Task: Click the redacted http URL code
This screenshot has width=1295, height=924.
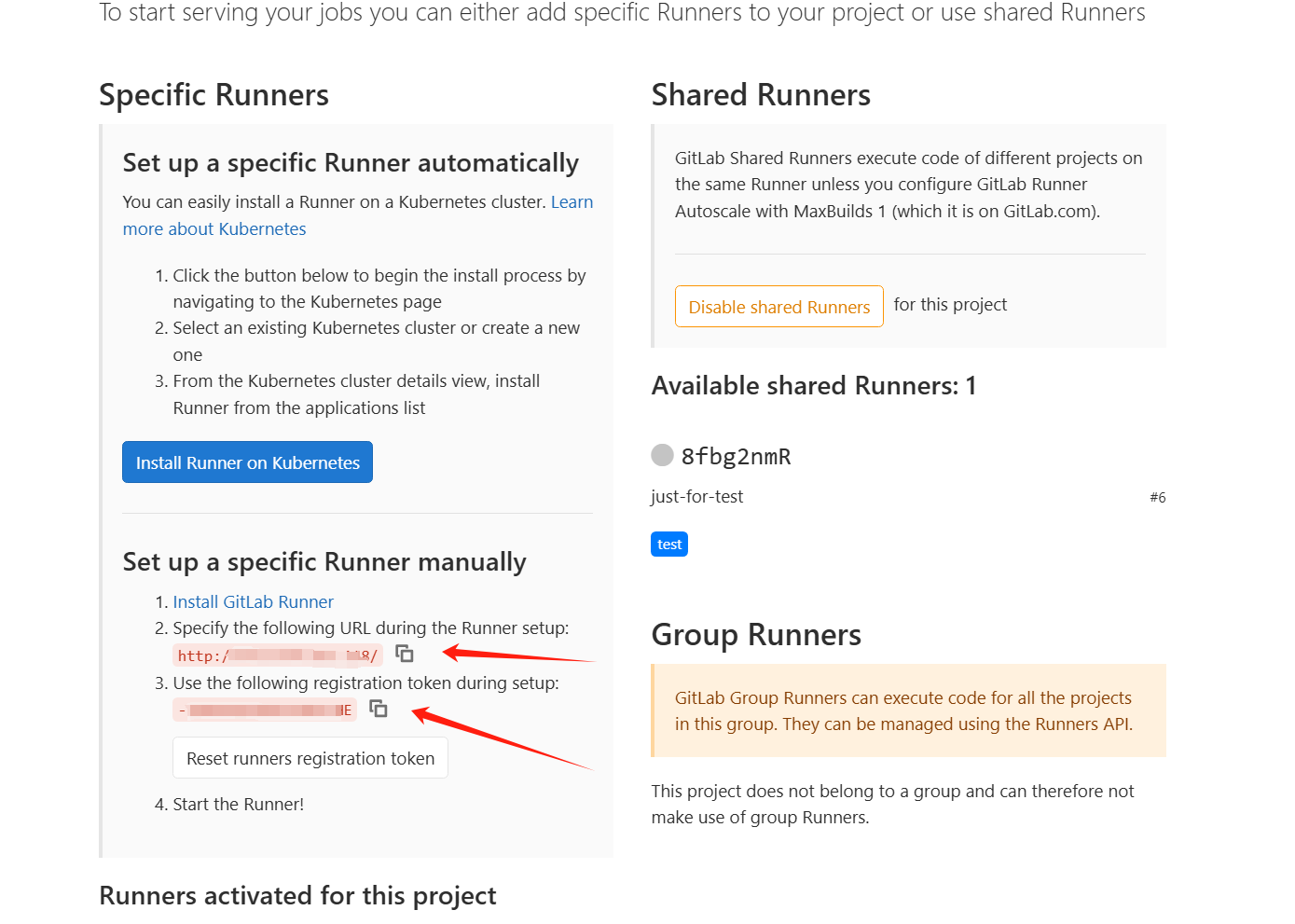Action: point(278,655)
